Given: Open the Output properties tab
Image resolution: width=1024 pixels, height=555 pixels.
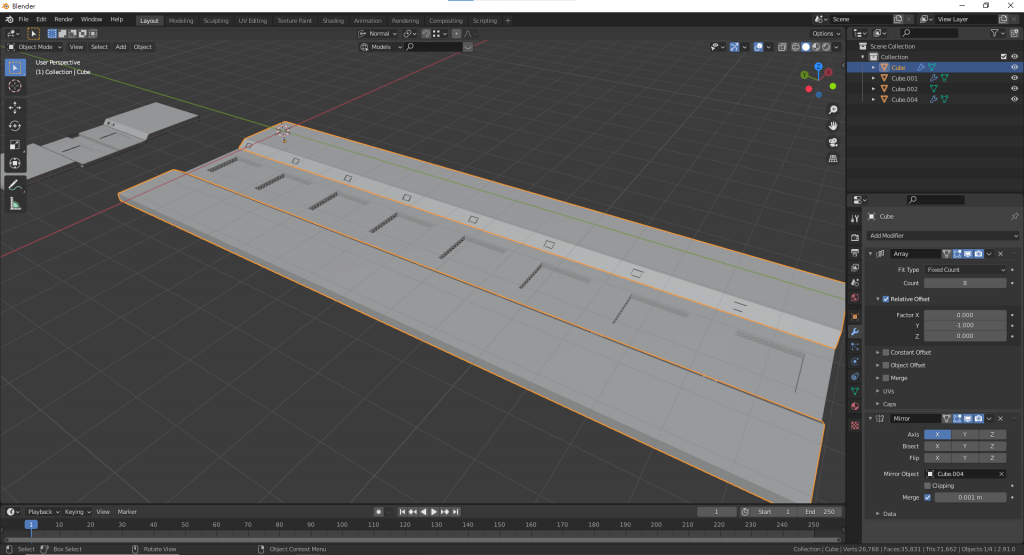Looking at the screenshot, I should point(855,253).
